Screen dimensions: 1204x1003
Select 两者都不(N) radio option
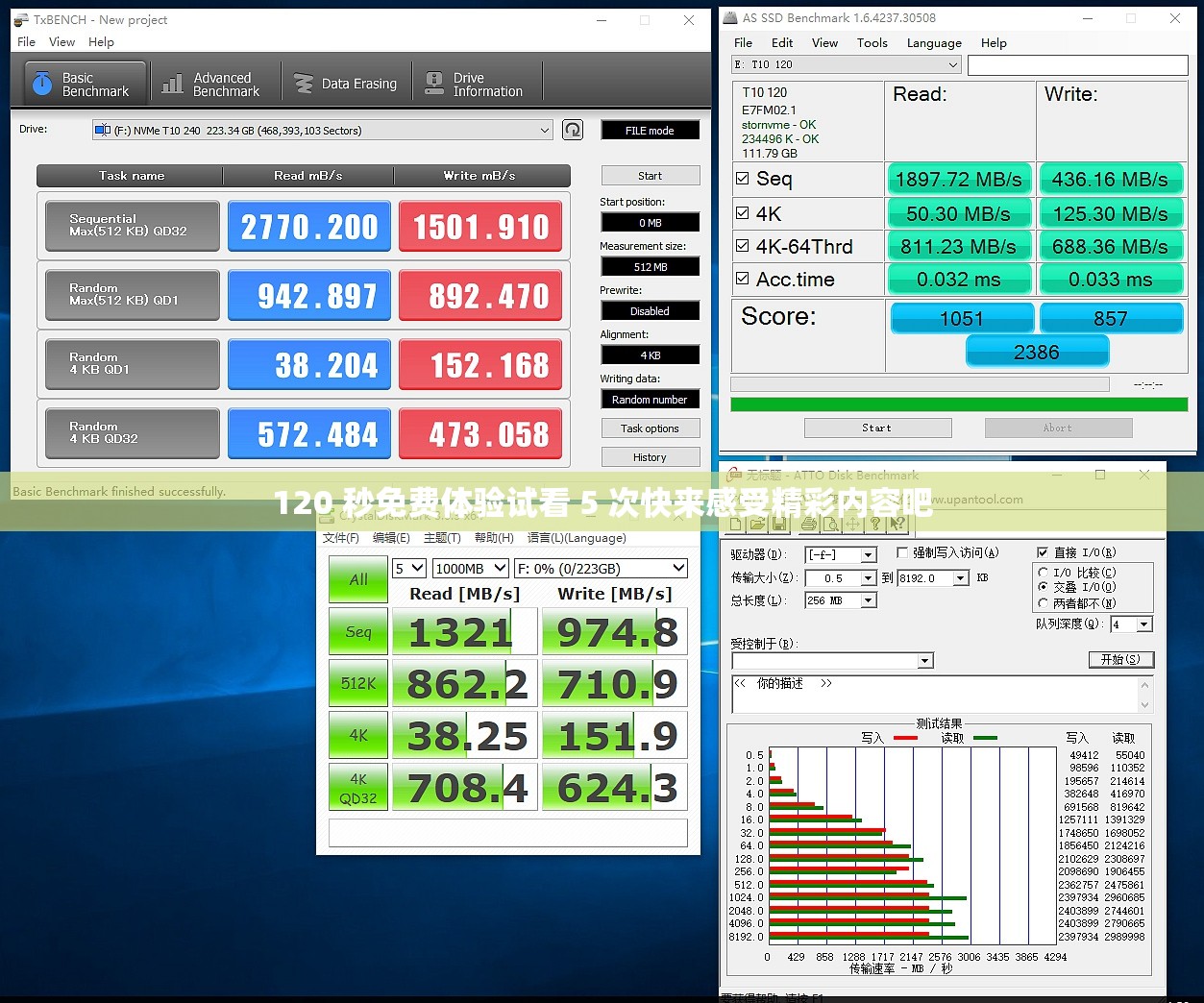[1043, 603]
